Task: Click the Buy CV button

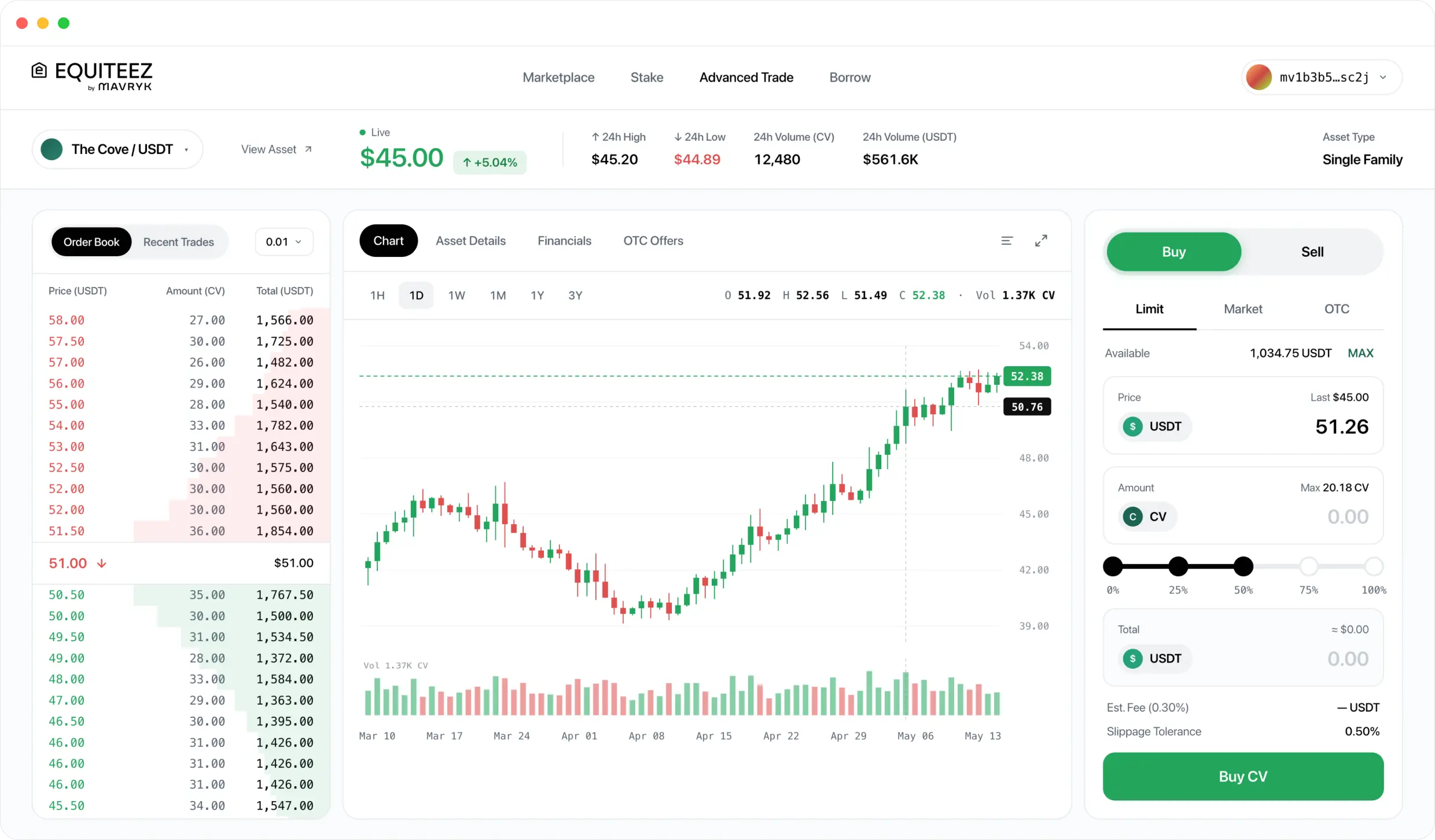Action: 1243,776
